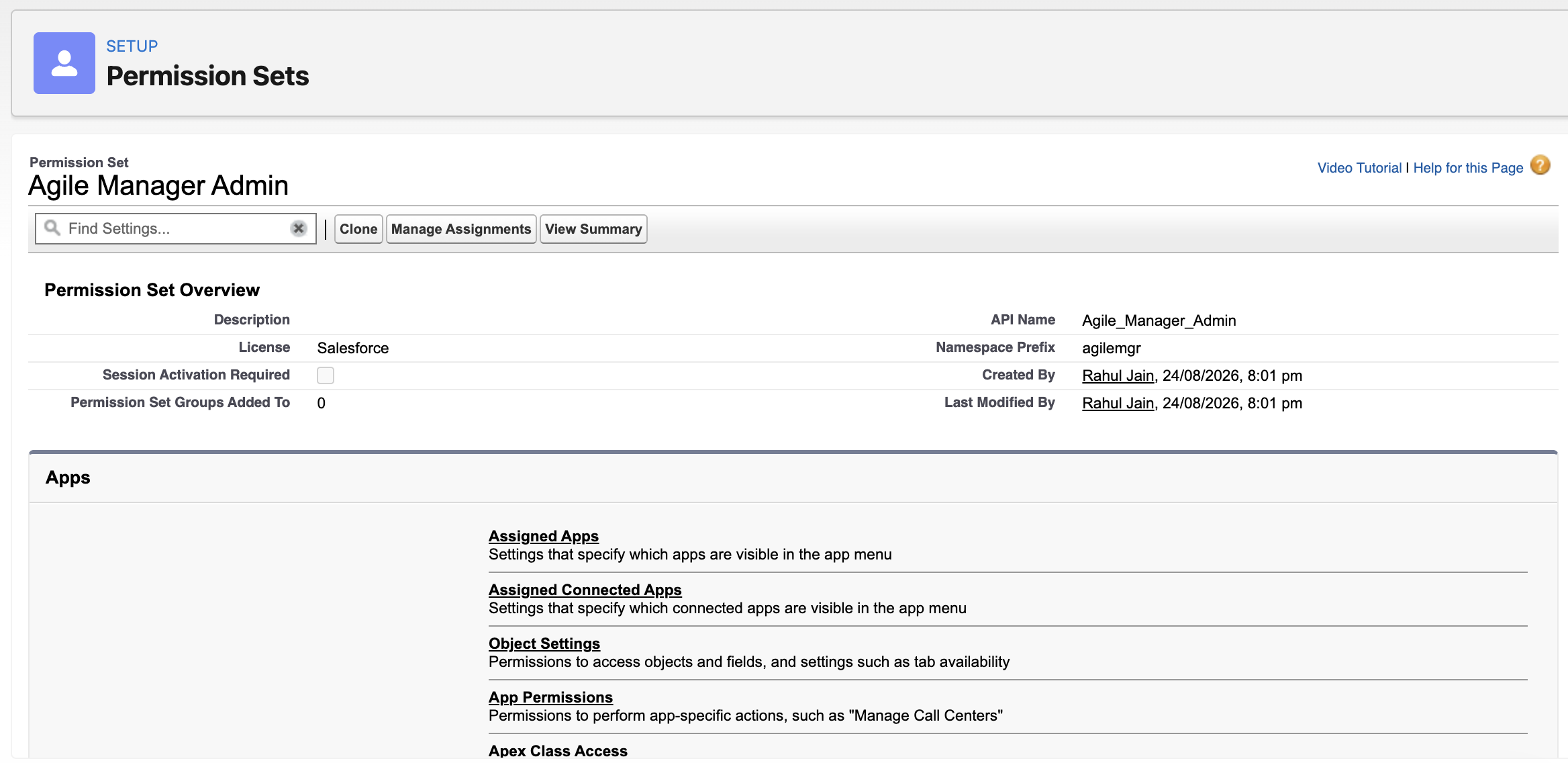Open the Assigned Apps settings link
This screenshot has width=1568, height=763.
(544, 536)
